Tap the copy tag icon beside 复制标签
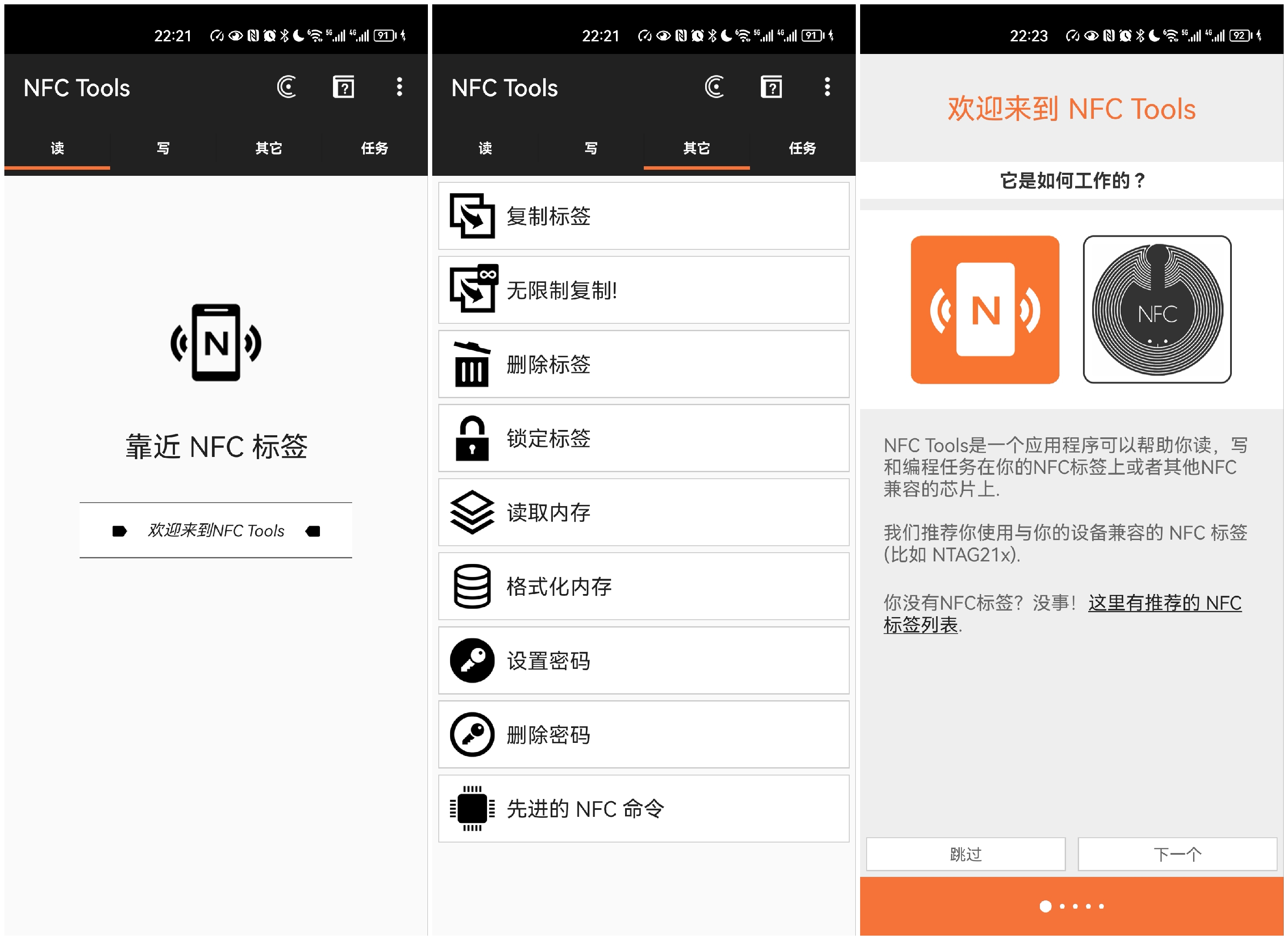The image size is (1288, 940). click(x=472, y=216)
